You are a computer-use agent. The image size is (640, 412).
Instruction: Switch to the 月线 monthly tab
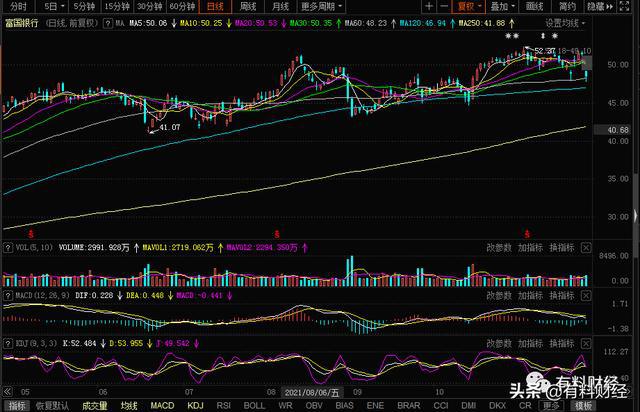(x=280, y=7)
